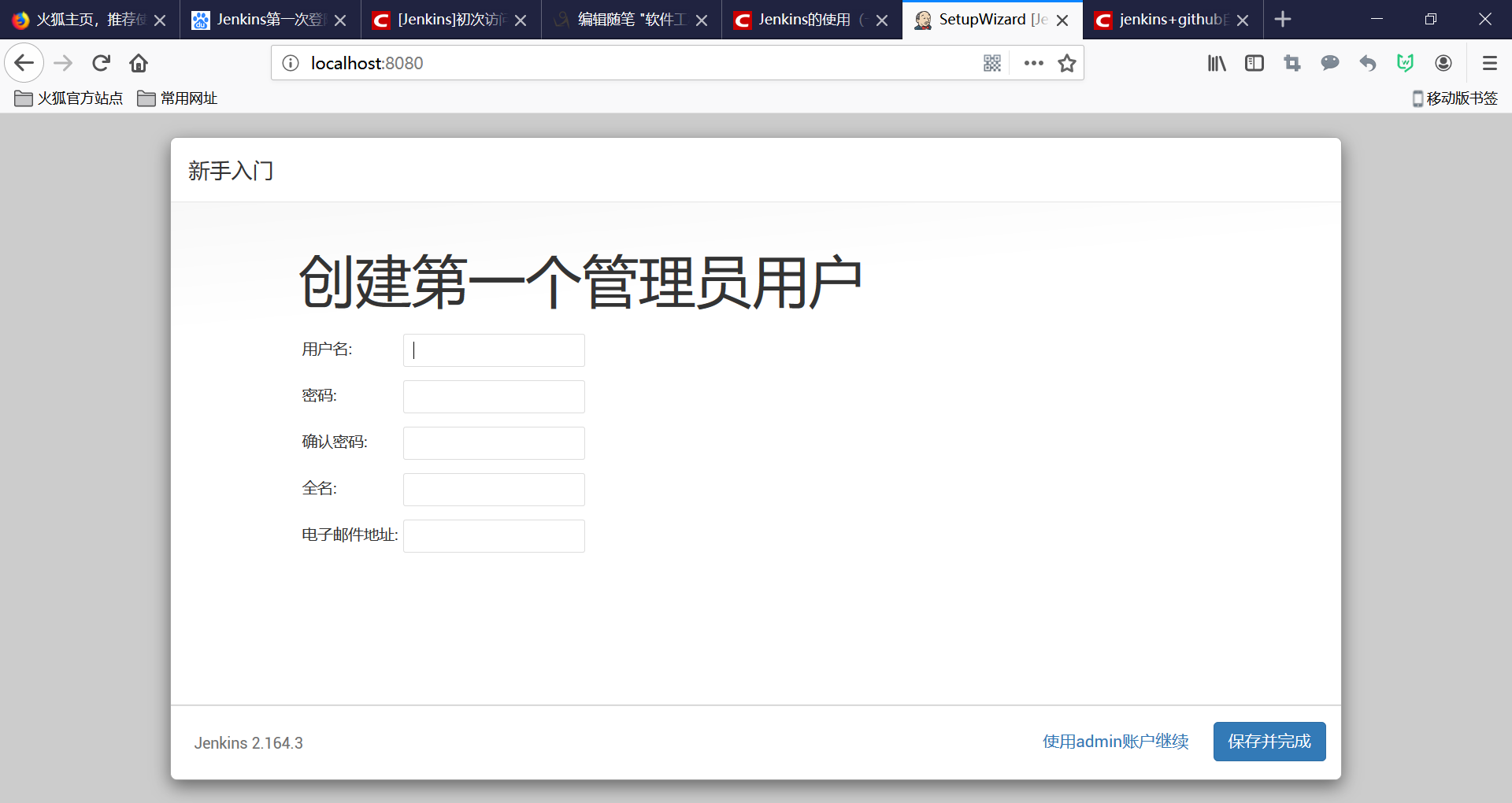This screenshot has width=1512, height=803.
Task: Open the chat bubble toolbar icon
Action: [1330, 63]
